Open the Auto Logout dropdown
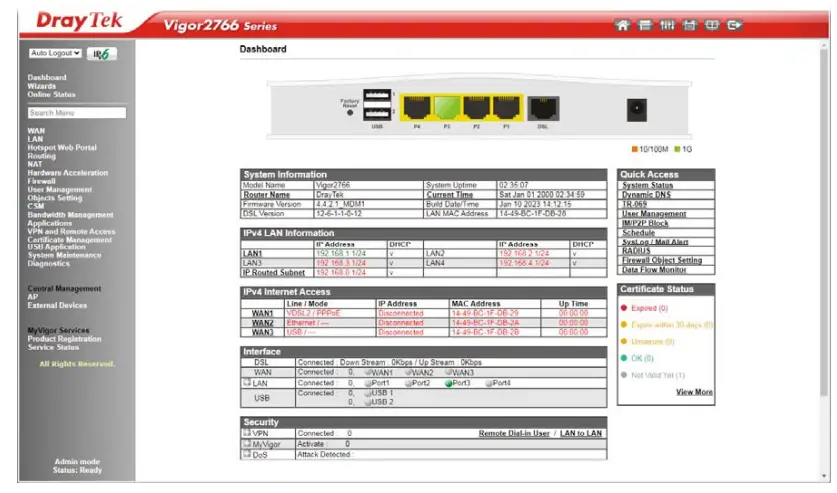Screen dimensions: 837x493 tap(55, 53)
